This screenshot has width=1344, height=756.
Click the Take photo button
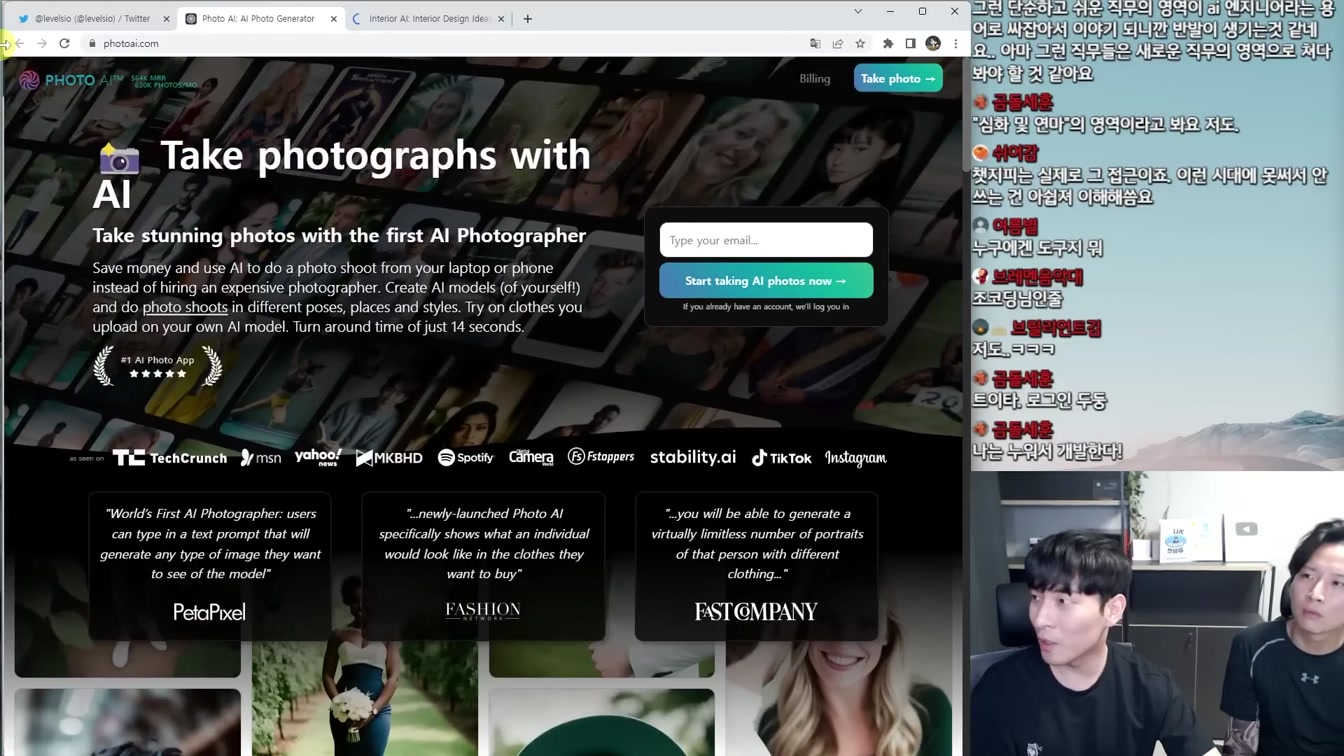pos(898,78)
